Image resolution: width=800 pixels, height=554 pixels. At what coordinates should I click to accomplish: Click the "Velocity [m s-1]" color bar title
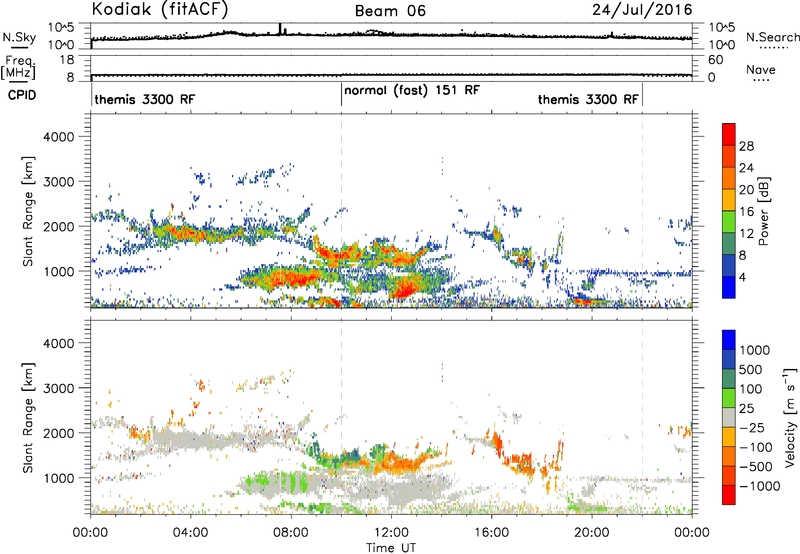coord(790,417)
